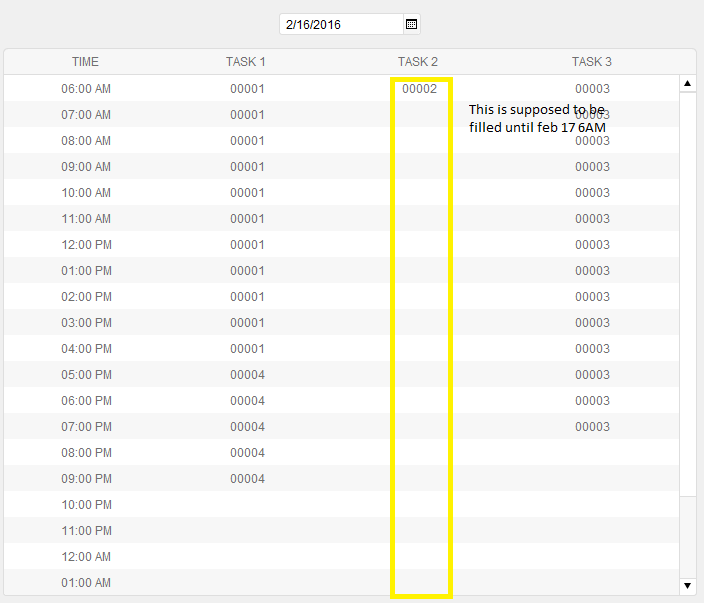Screen dimensions: 704x603
Task: Click the 06:00 AM time cell
Action: pos(86,89)
